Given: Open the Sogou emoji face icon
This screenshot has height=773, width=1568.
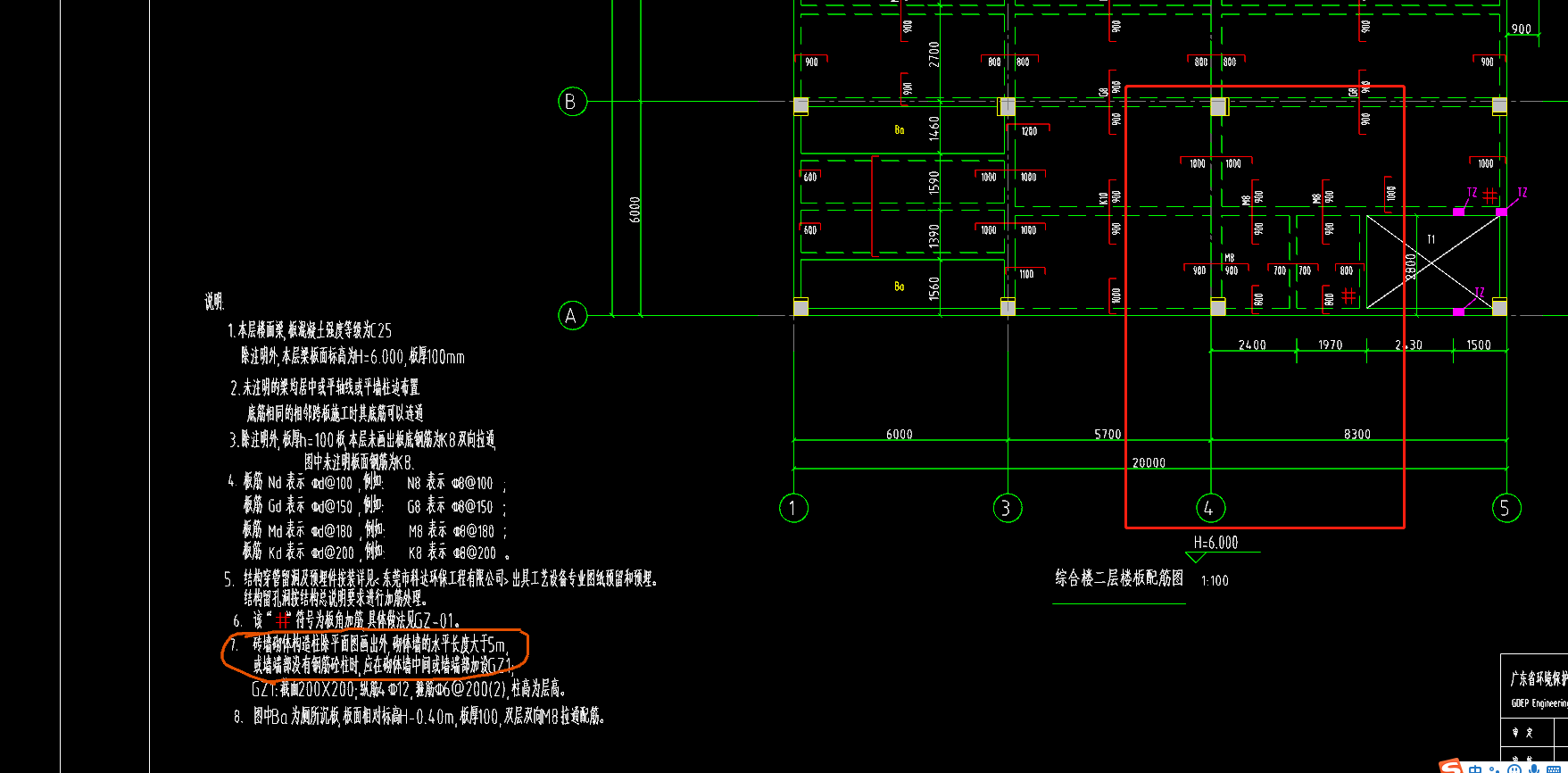Looking at the screenshot, I should pos(1514,769).
